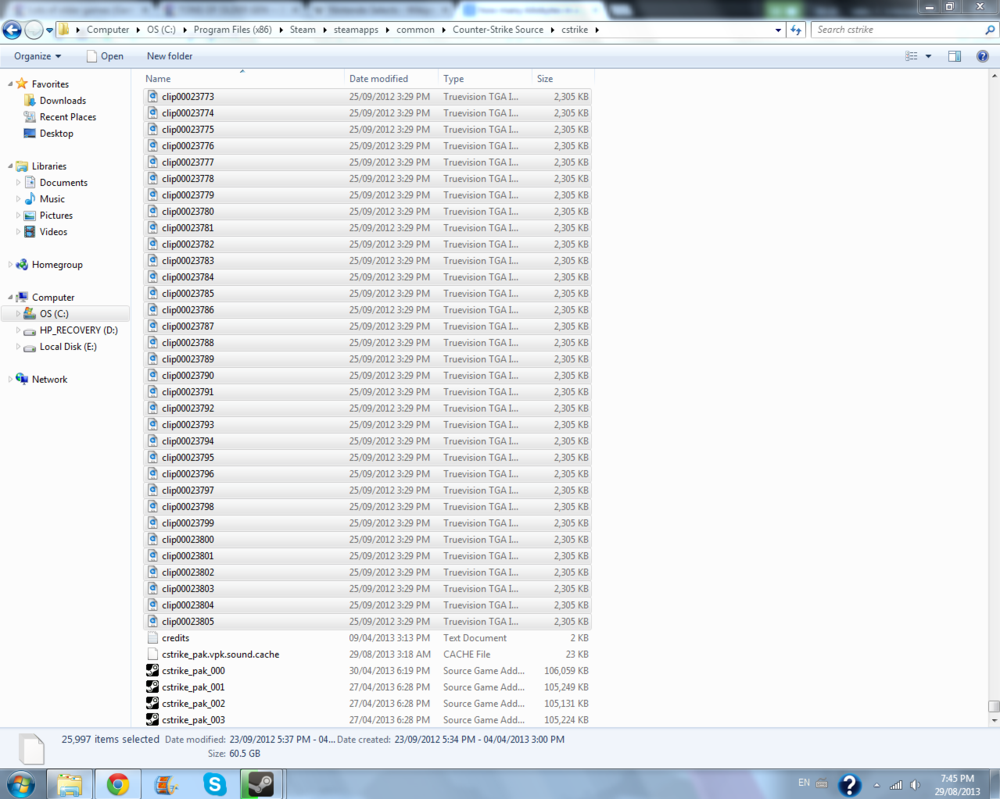Click the Back navigation arrow
Image resolution: width=1000 pixels, height=799 pixels.
click(x=11, y=29)
